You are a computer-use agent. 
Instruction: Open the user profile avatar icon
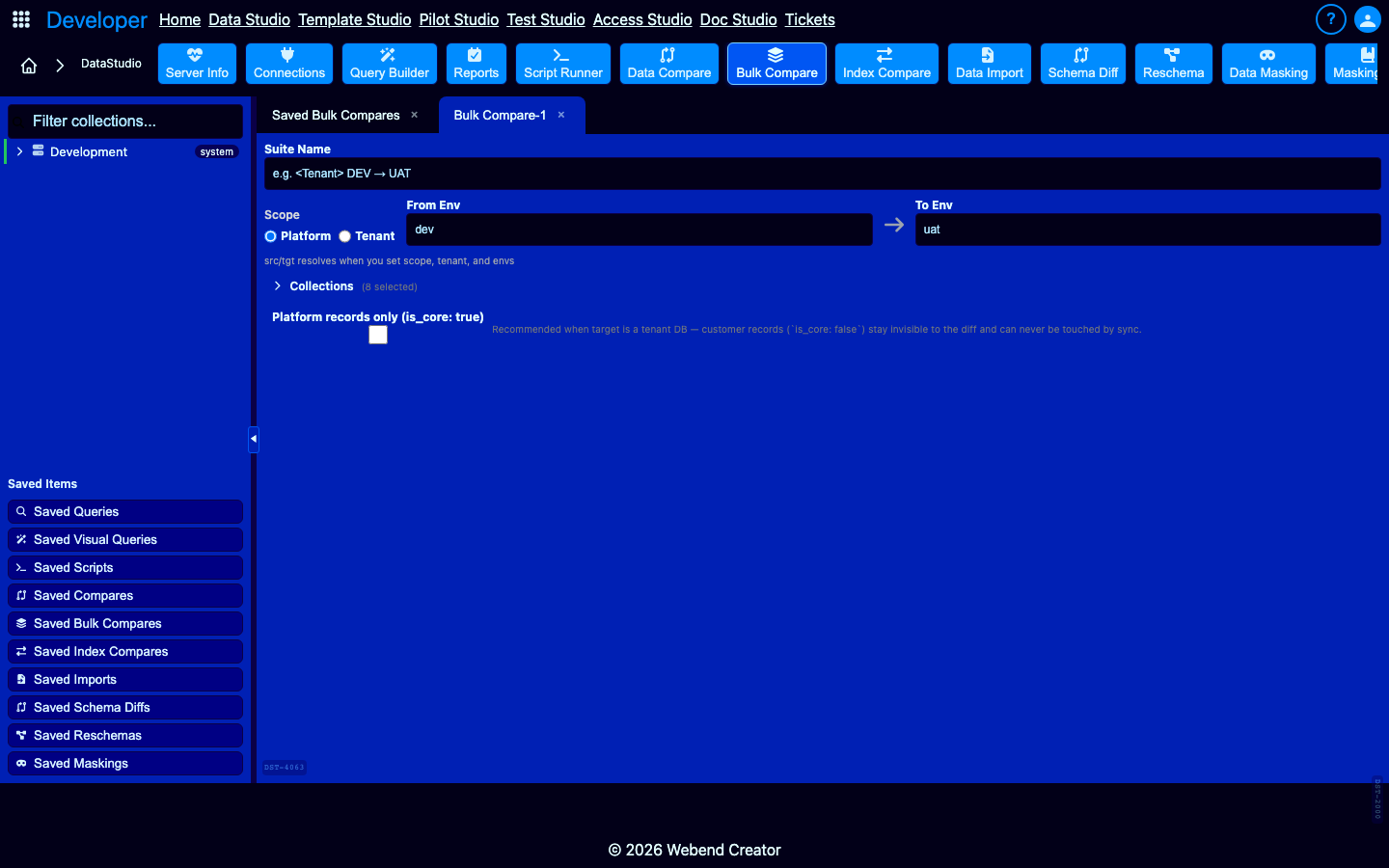(1368, 19)
